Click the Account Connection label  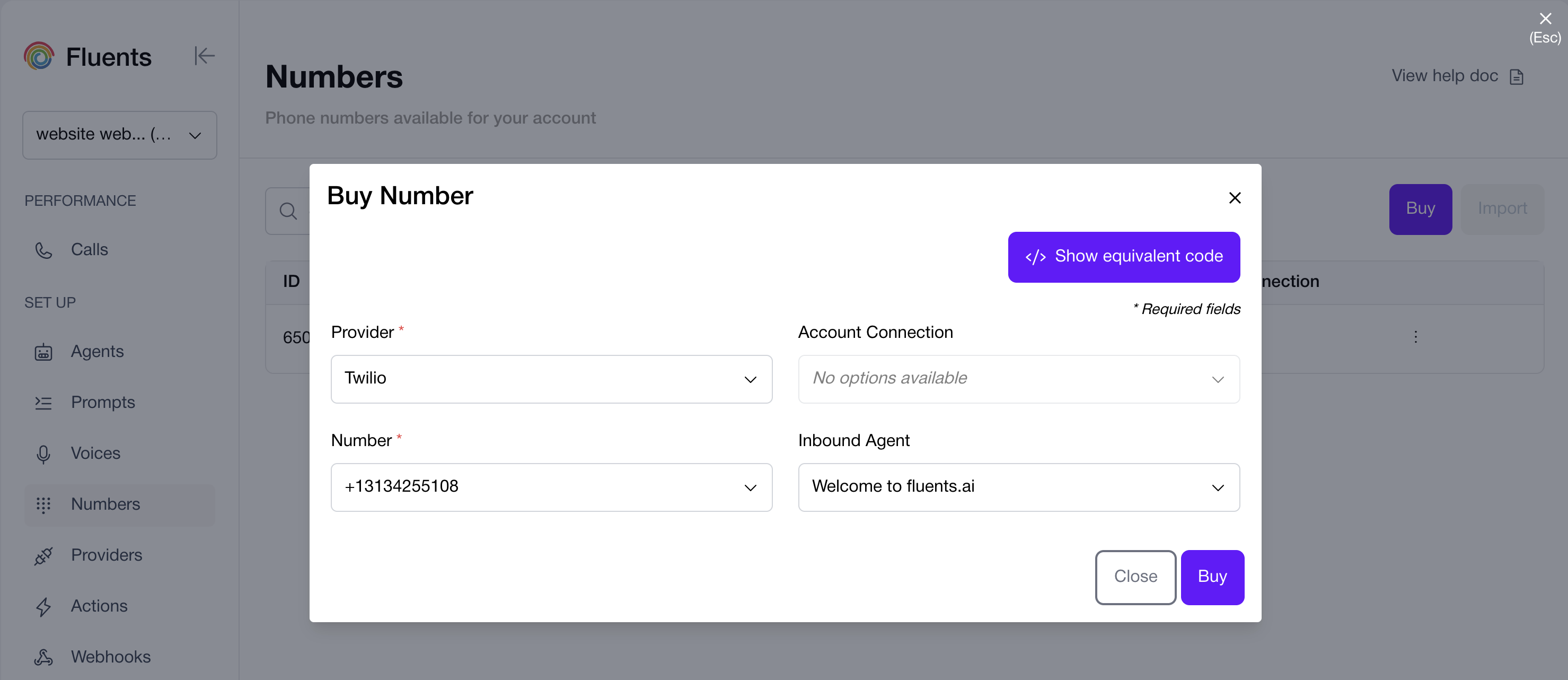pyautogui.click(x=875, y=332)
